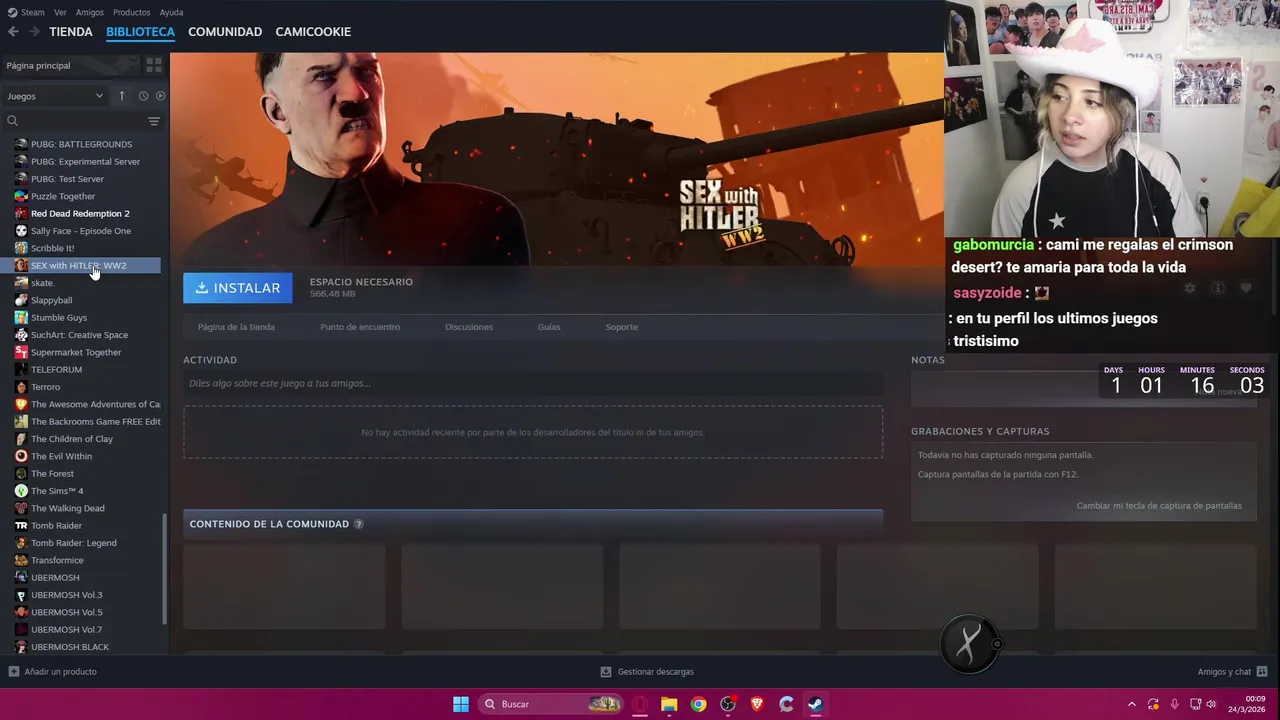Open Página de la tienda link
The image size is (1280, 720).
tap(236, 327)
